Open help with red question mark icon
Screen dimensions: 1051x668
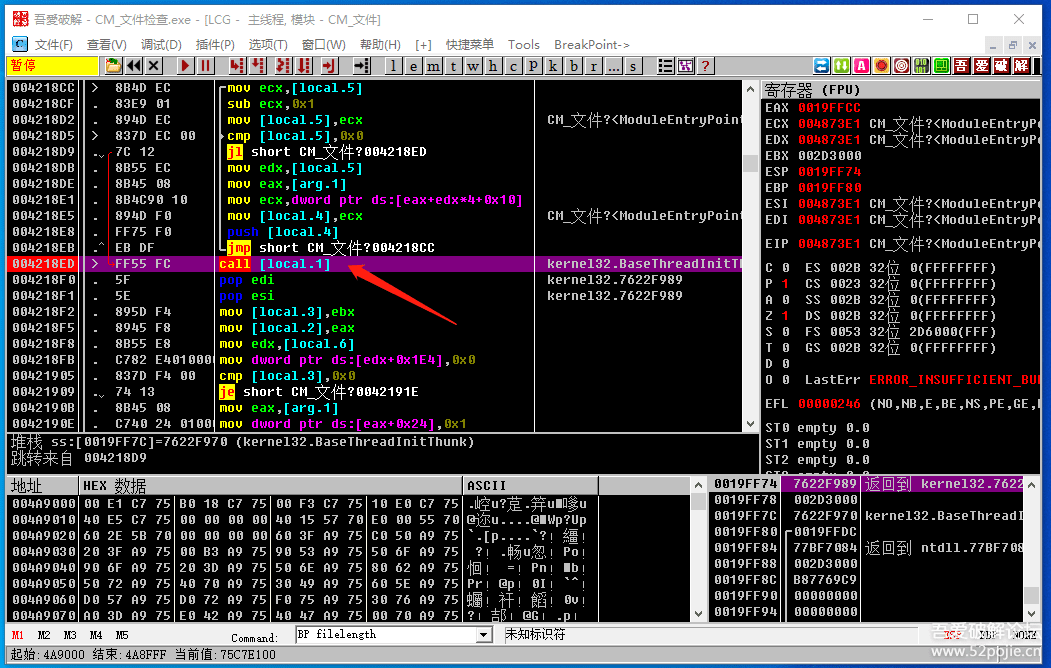(x=704, y=66)
